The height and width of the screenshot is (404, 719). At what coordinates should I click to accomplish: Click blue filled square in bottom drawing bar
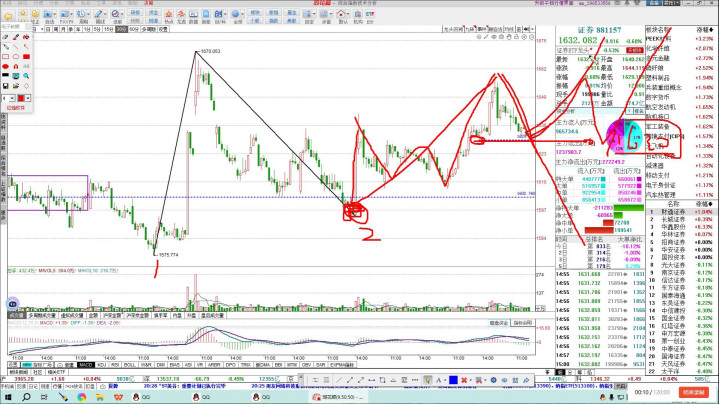(x=453, y=380)
